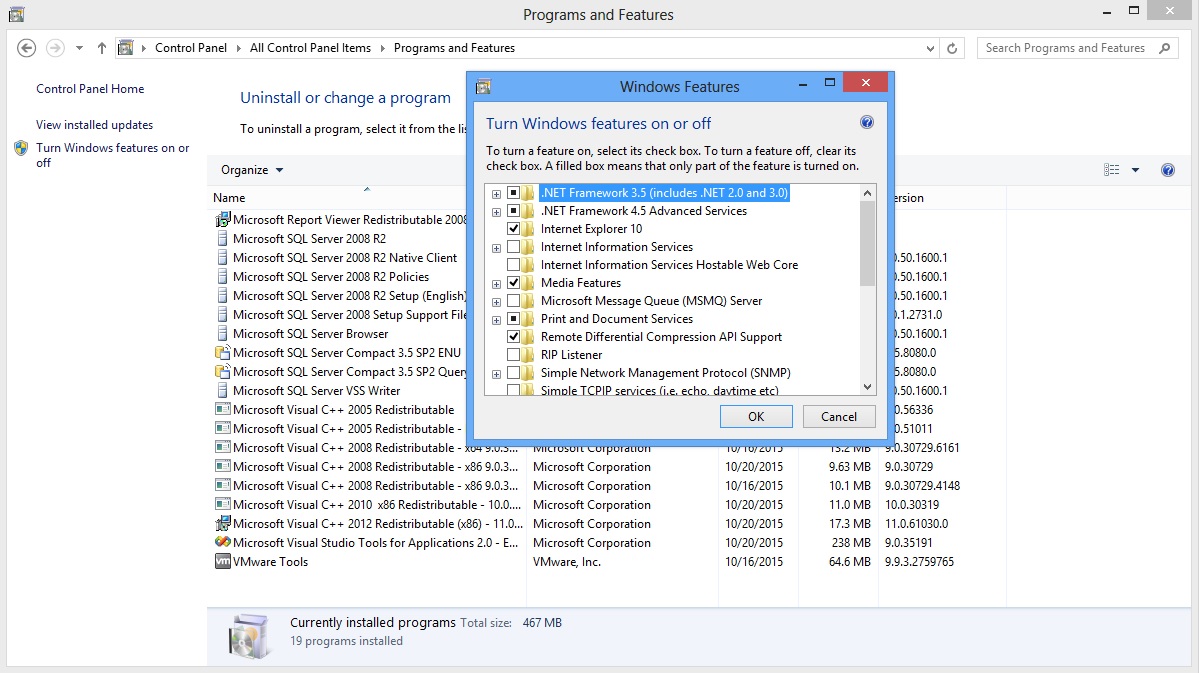Open the Organize menu
This screenshot has height=673, width=1199.
pyautogui.click(x=252, y=170)
